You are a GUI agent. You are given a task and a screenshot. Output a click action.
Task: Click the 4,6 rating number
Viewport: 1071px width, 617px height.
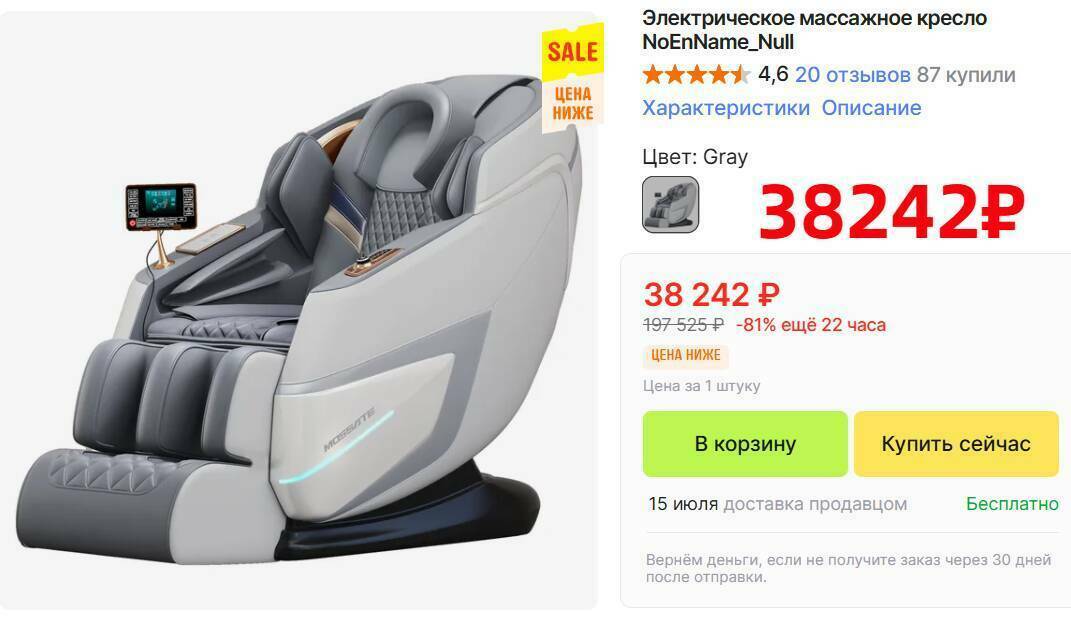773,74
